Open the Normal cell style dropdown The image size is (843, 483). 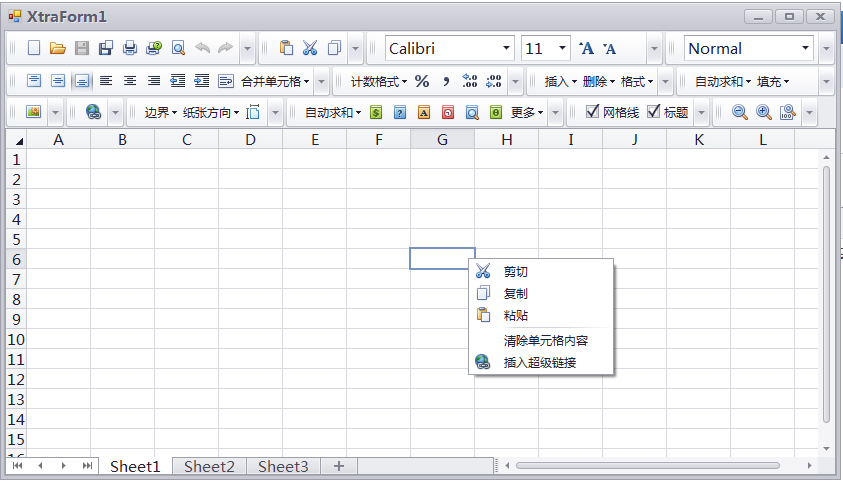(805, 48)
